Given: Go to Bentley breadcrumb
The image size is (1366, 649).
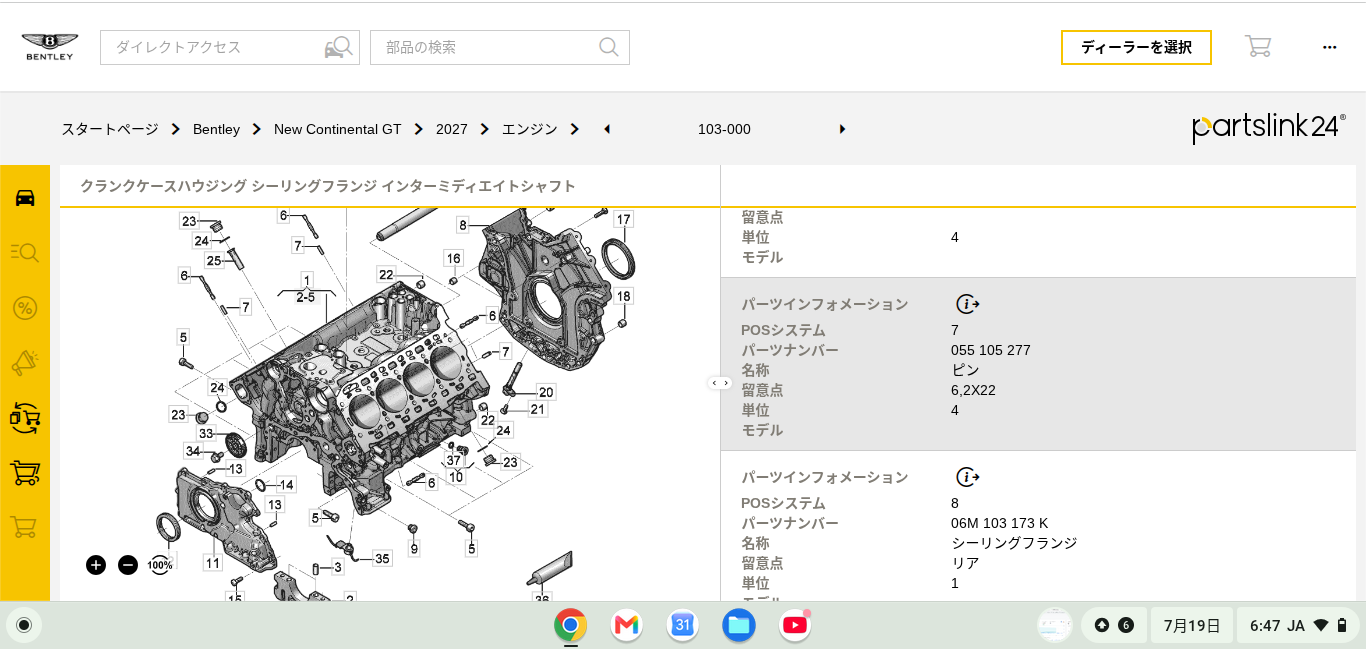Looking at the screenshot, I should (x=216, y=129).
